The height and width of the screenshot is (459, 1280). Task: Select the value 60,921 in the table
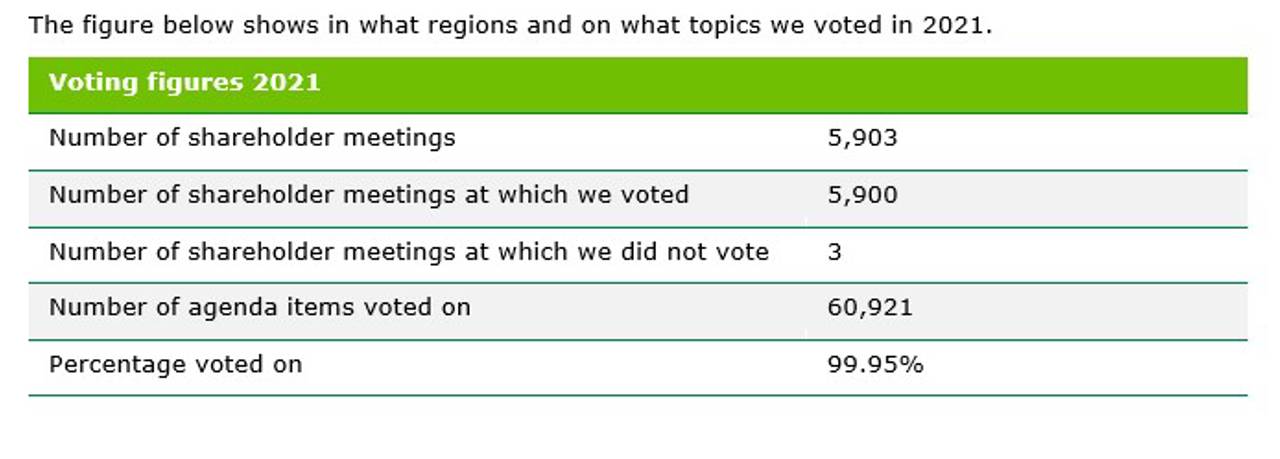870,308
